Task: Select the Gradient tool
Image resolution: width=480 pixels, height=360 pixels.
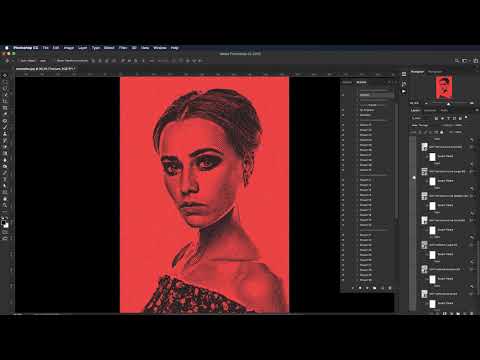Action: pyautogui.click(x=5, y=153)
